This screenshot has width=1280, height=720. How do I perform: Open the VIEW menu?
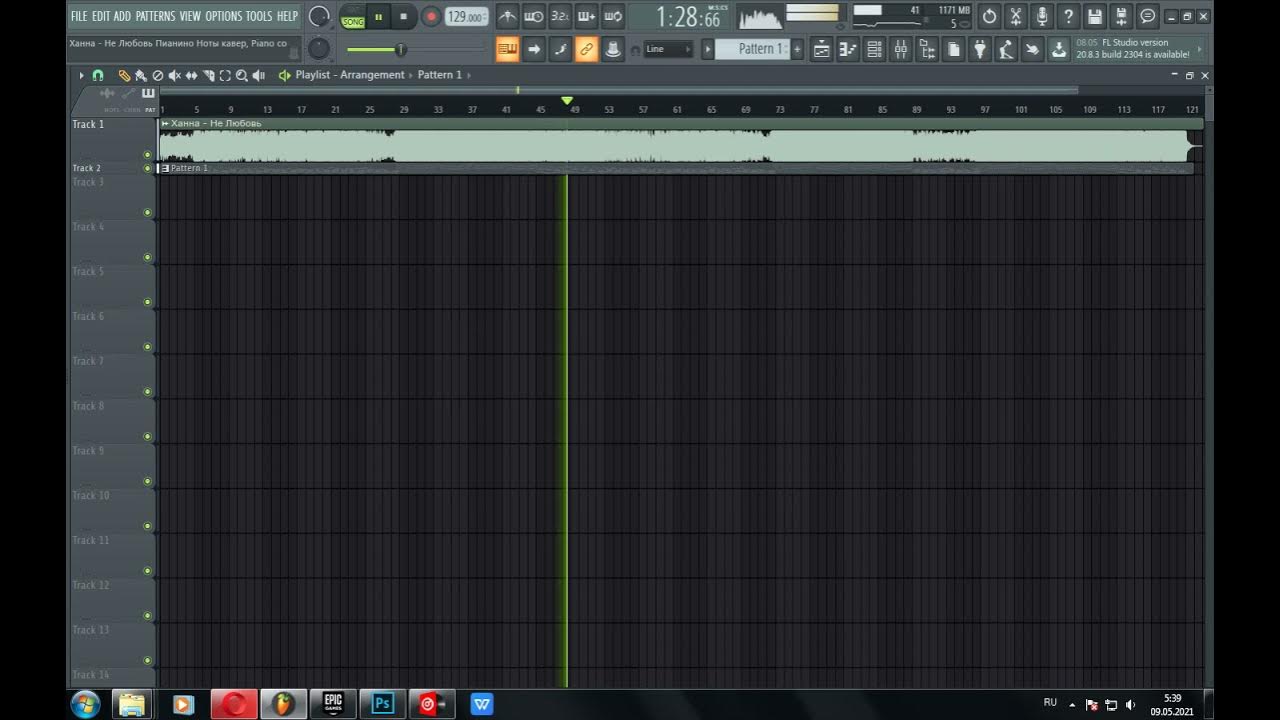[x=190, y=16]
